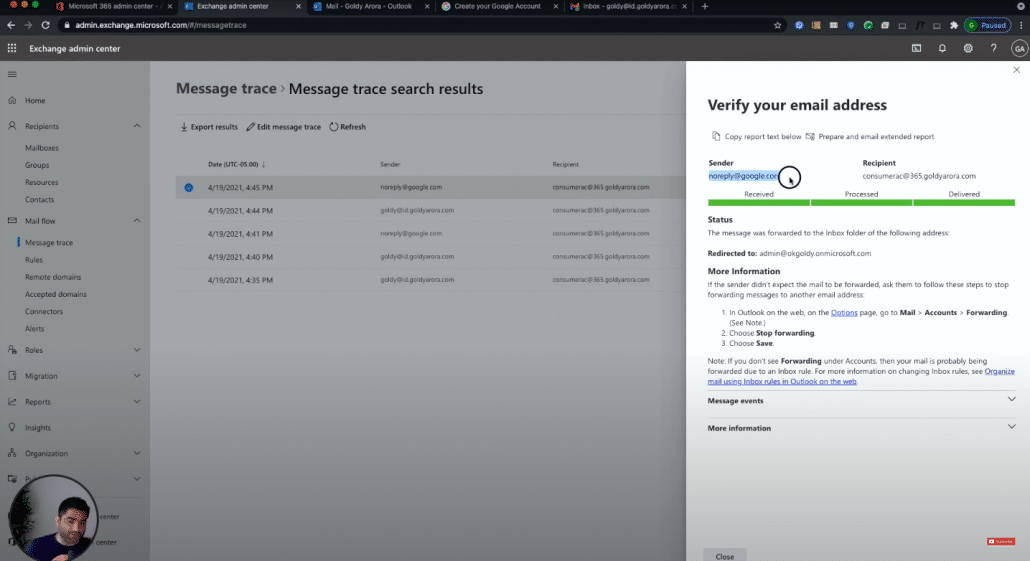The height and width of the screenshot is (561, 1030).
Task: Click Export results
Action: (x=209, y=127)
